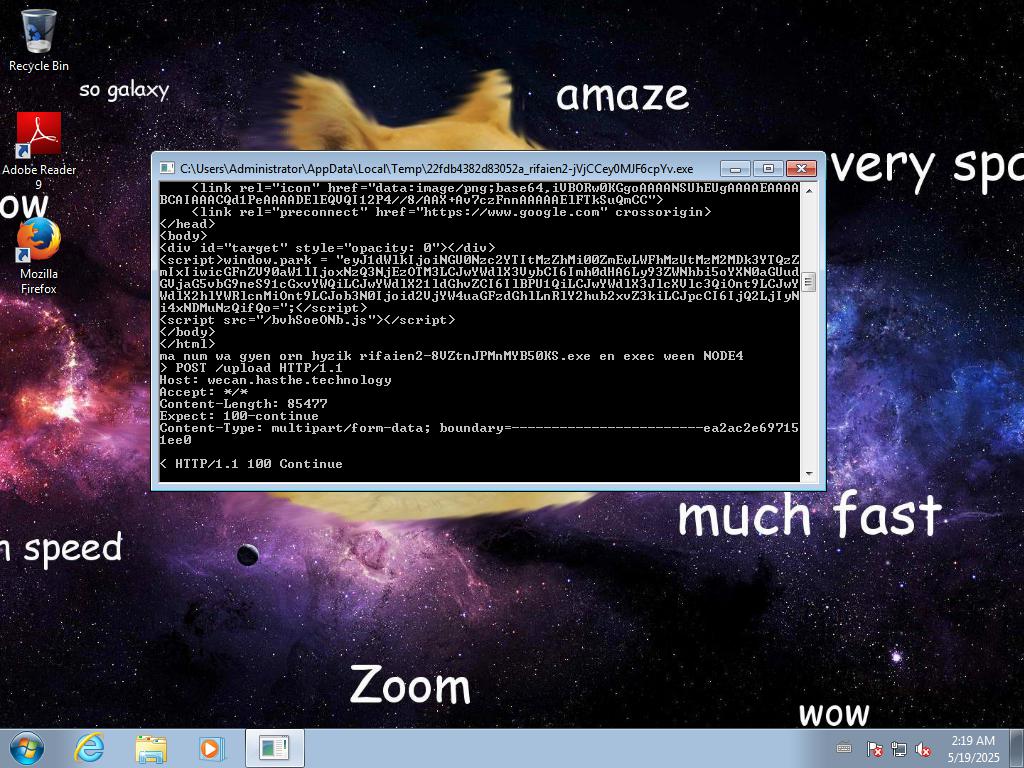The width and height of the screenshot is (1024, 768).
Task: Click the div id="target" line
Action: tap(328, 248)
